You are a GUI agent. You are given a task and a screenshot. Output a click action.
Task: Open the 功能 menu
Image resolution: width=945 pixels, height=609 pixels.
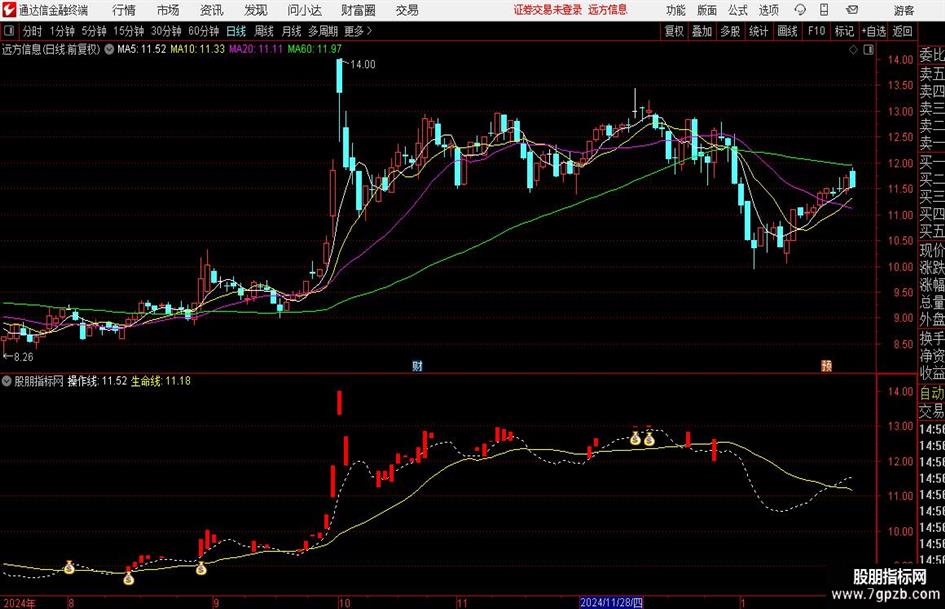pyautogui.click(x=676, y=10)
